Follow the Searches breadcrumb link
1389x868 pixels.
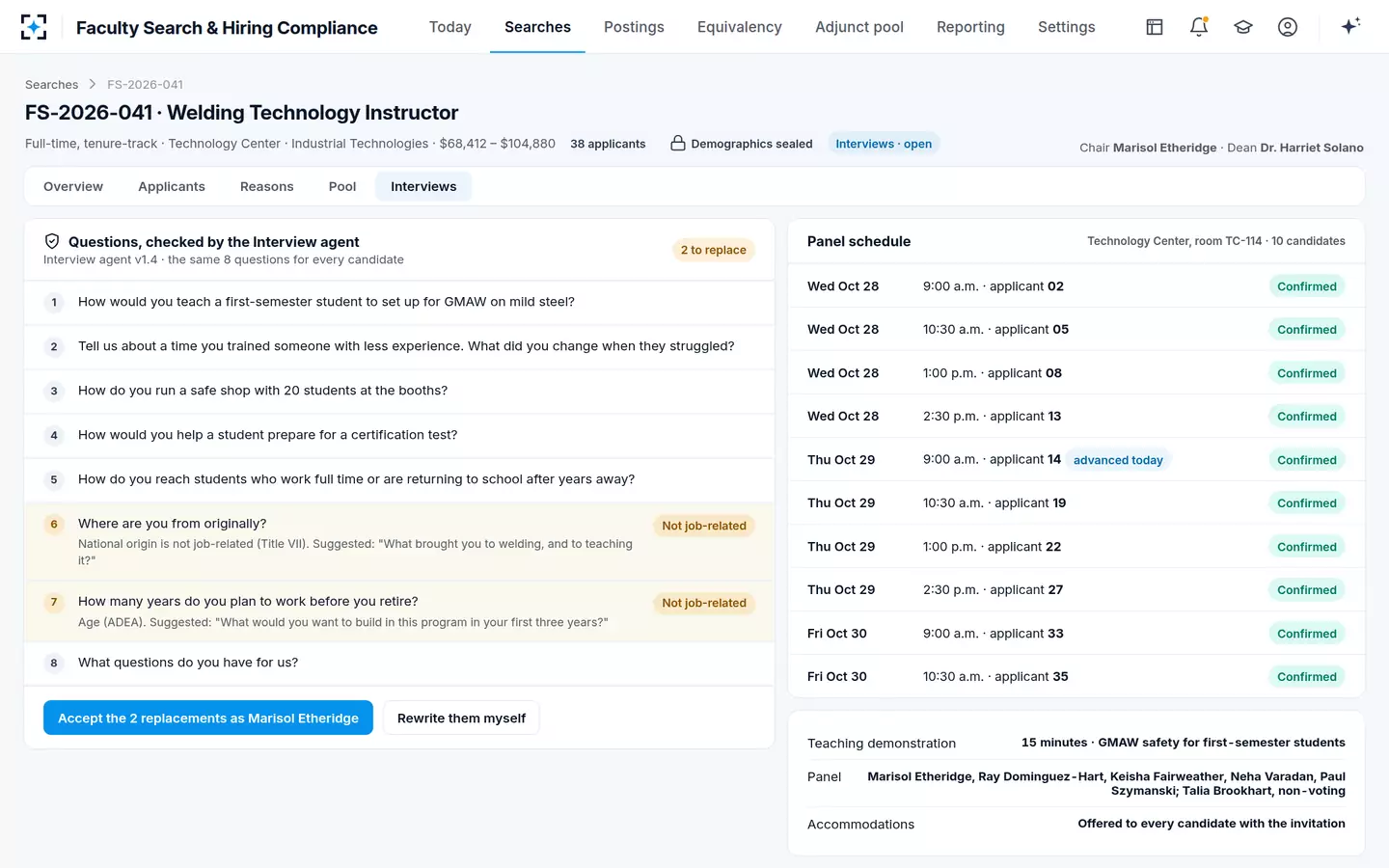pyautogui.click(x=52, y=85)
